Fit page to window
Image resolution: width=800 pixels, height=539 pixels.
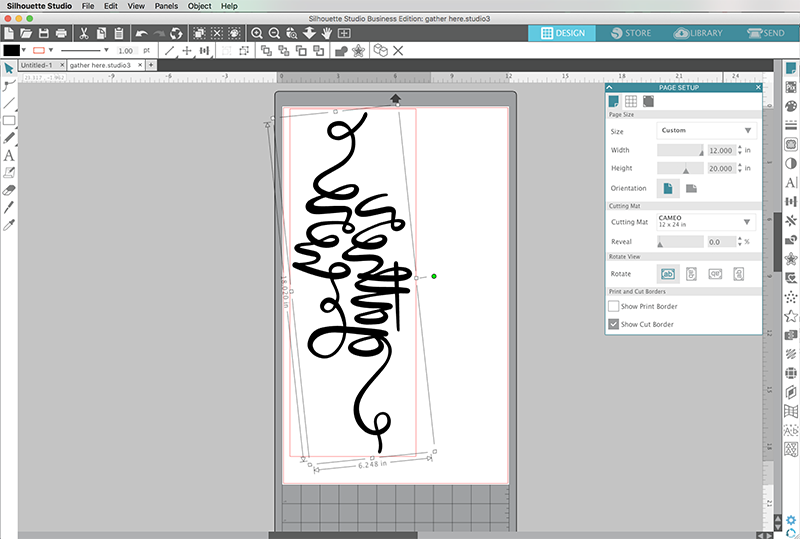[x=344, y=33]
